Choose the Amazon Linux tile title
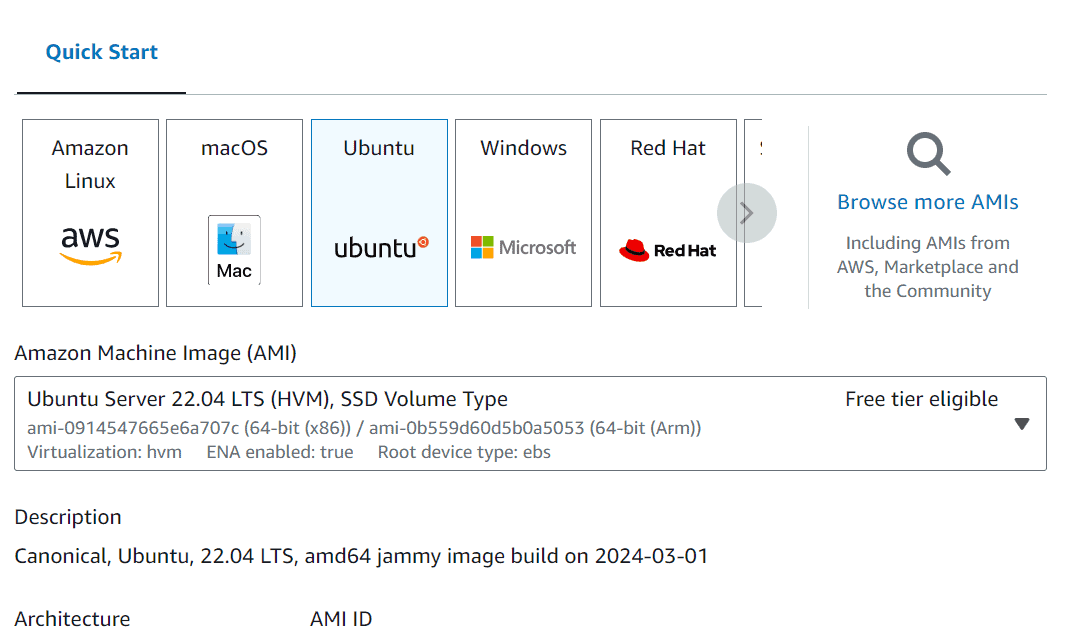This screenshot has width=1070, height=629. pos(90,164)
